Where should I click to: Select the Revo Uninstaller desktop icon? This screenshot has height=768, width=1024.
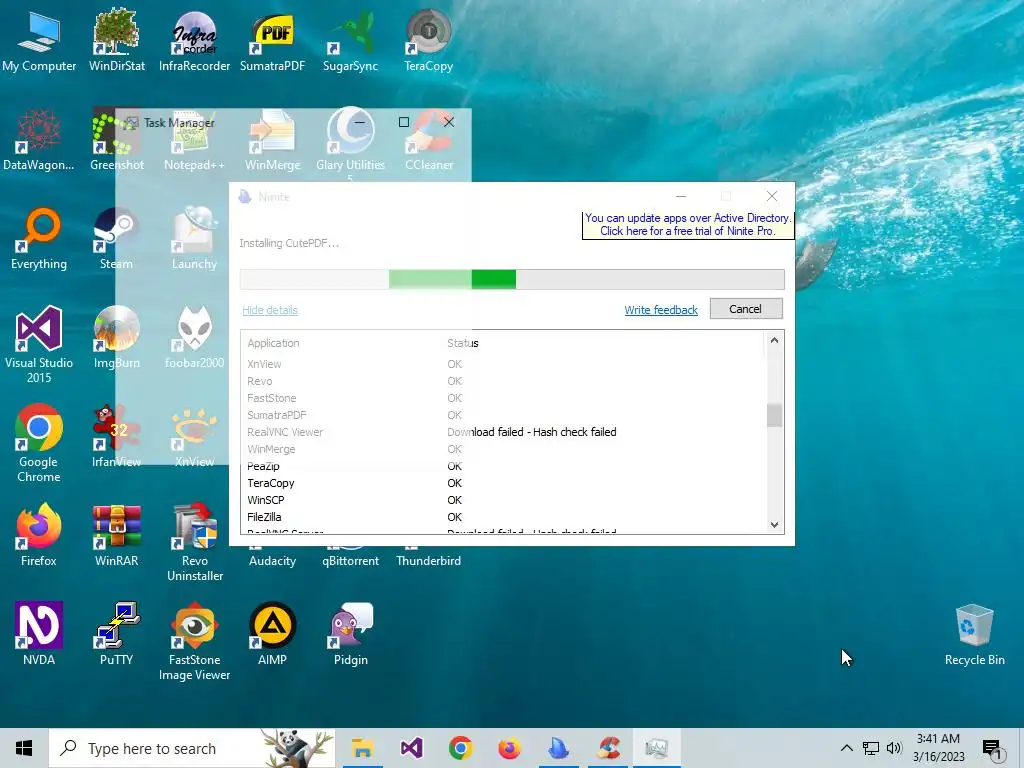(195, 542)
